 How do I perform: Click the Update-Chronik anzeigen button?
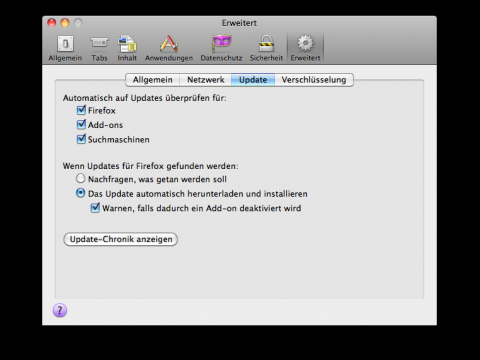coord(120,239)
